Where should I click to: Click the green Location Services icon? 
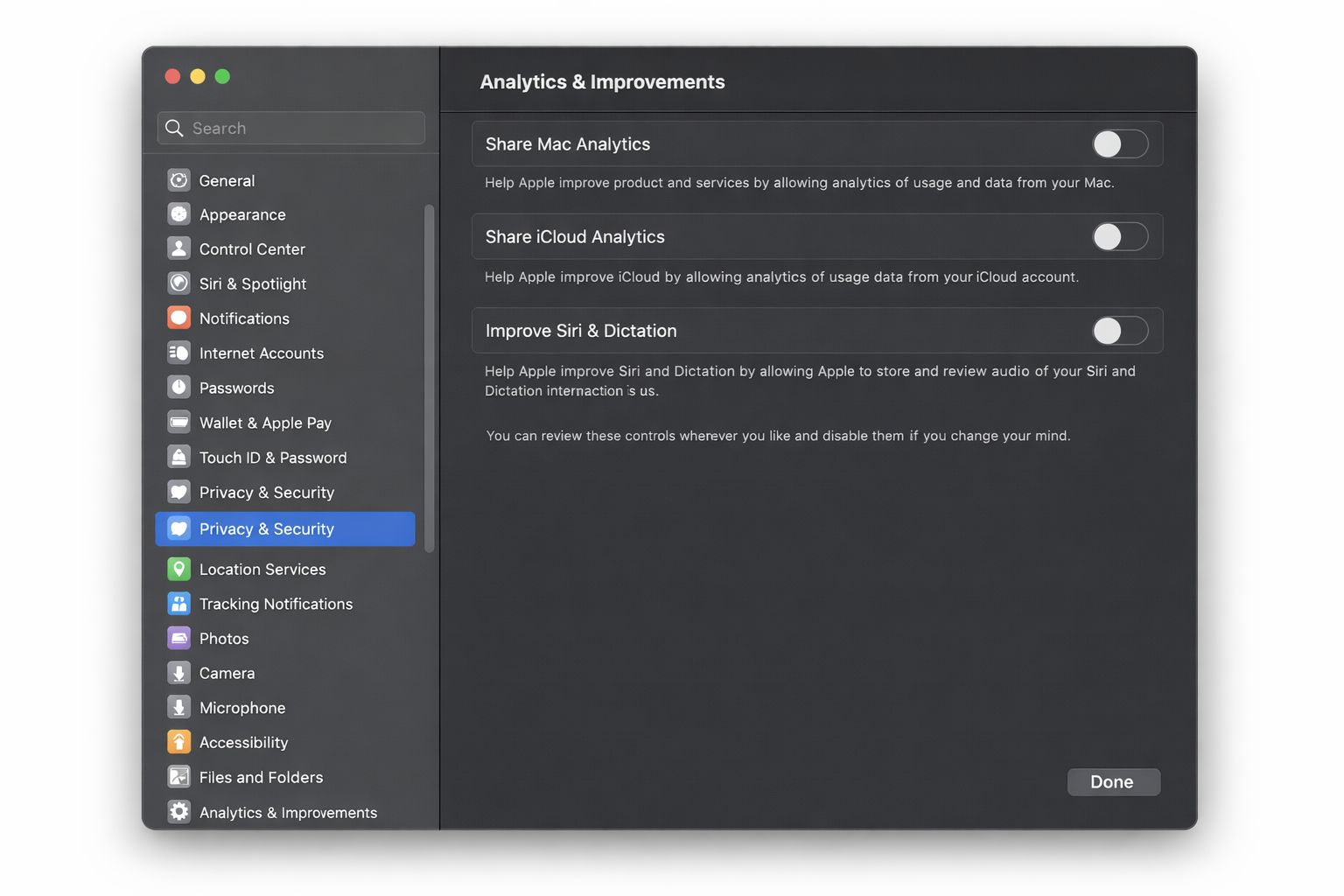[178, 569]
